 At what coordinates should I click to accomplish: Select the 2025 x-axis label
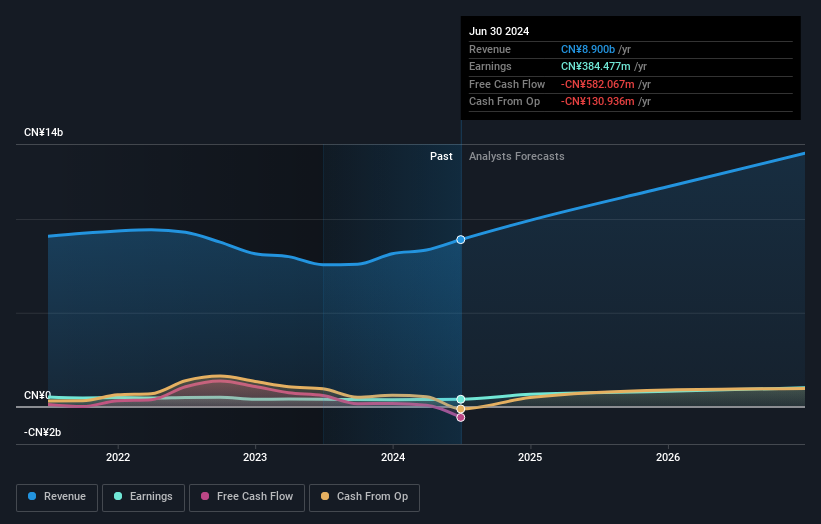(x=530, y=458)
